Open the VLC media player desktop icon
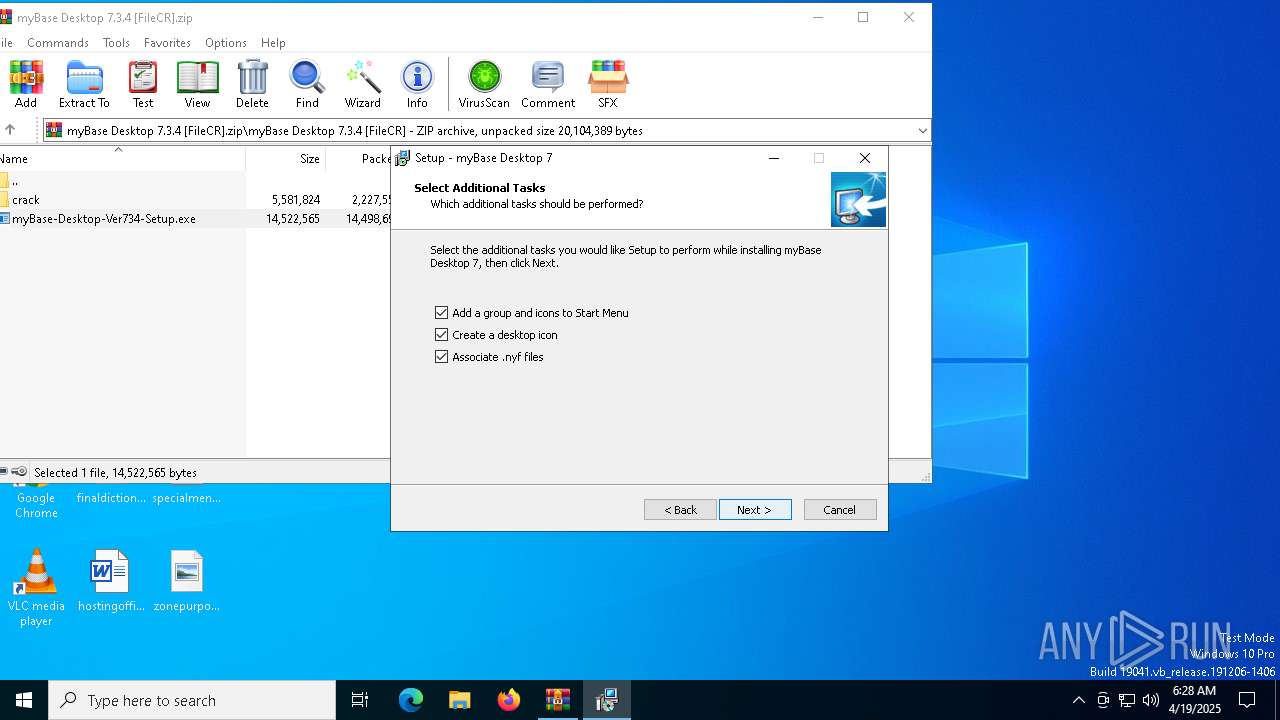Image resolution: width=1280 pixels, height=720 pixels. [x=36, y=589]
